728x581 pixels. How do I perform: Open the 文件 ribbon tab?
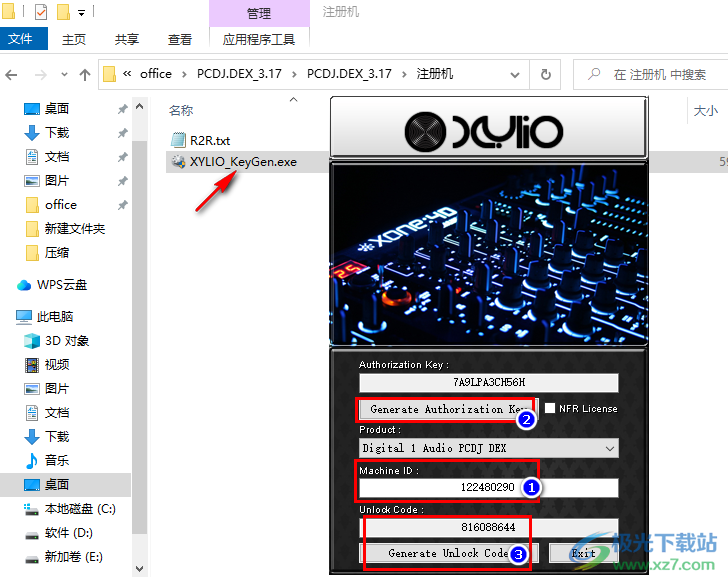(23, 39)
